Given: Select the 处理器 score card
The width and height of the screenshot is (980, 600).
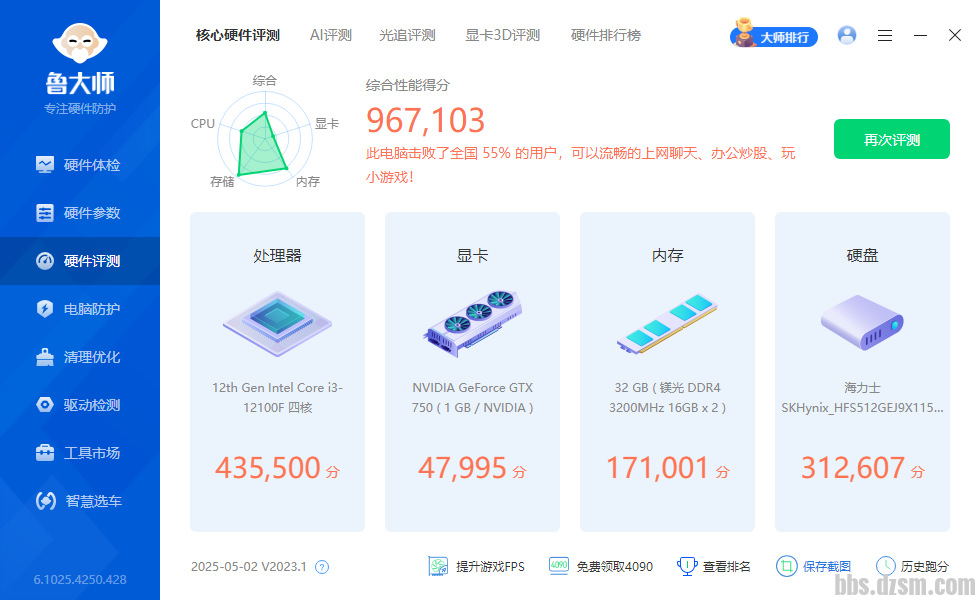Looking at the screenshot, I should [x=277, y=371].
